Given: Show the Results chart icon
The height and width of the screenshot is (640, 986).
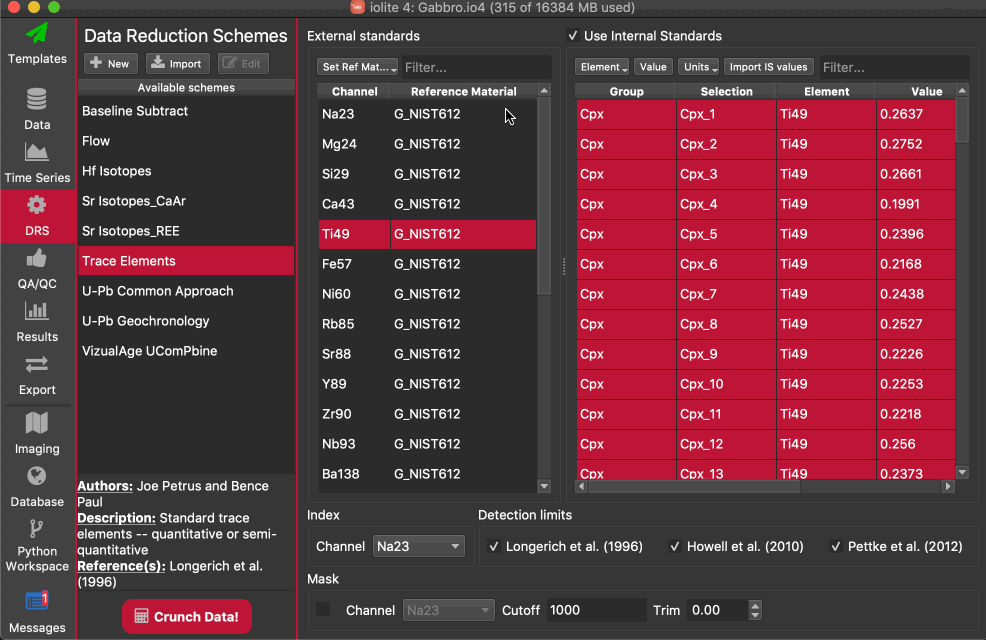Looking at the screenshot, I should pos(37,312).
